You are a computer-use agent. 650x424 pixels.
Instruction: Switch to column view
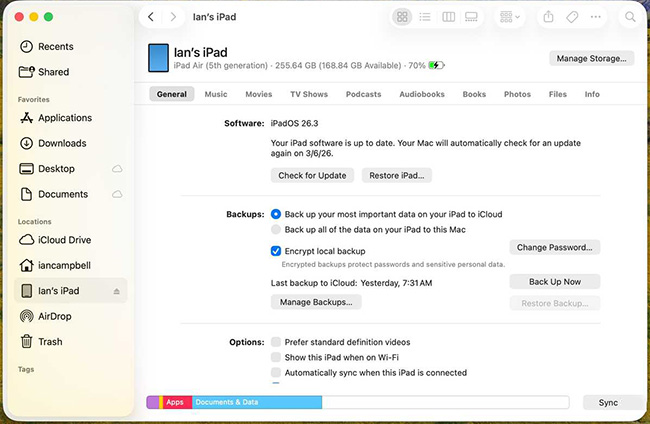(x=449, y=17)
